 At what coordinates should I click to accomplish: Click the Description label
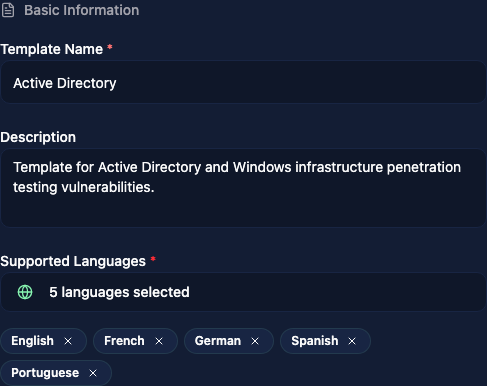pos(38,137)
